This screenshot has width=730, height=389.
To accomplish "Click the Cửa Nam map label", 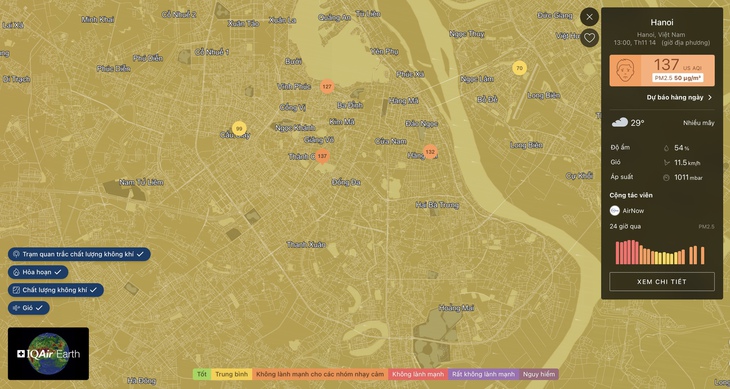I will pos(391,141).
